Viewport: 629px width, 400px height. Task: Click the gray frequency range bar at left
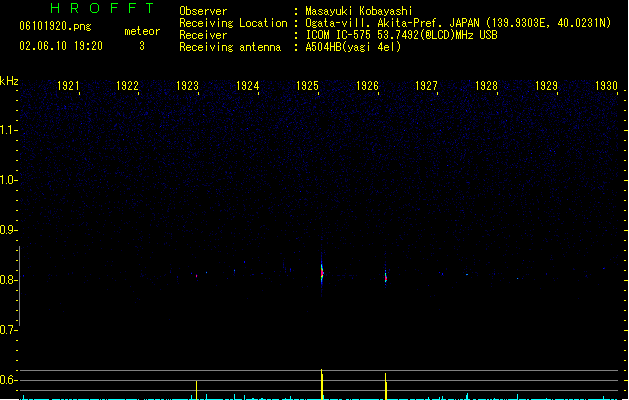[19, 286]
